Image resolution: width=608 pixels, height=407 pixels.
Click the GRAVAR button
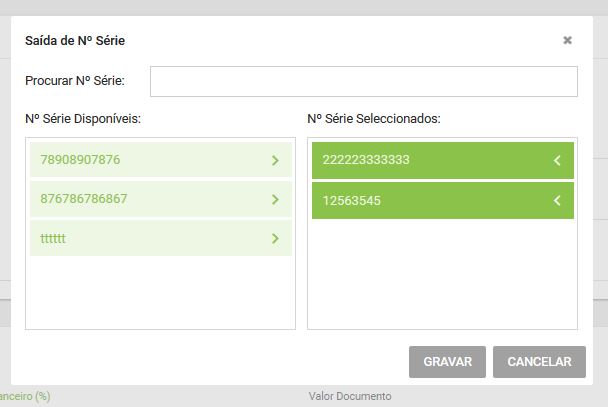[447, 362]
